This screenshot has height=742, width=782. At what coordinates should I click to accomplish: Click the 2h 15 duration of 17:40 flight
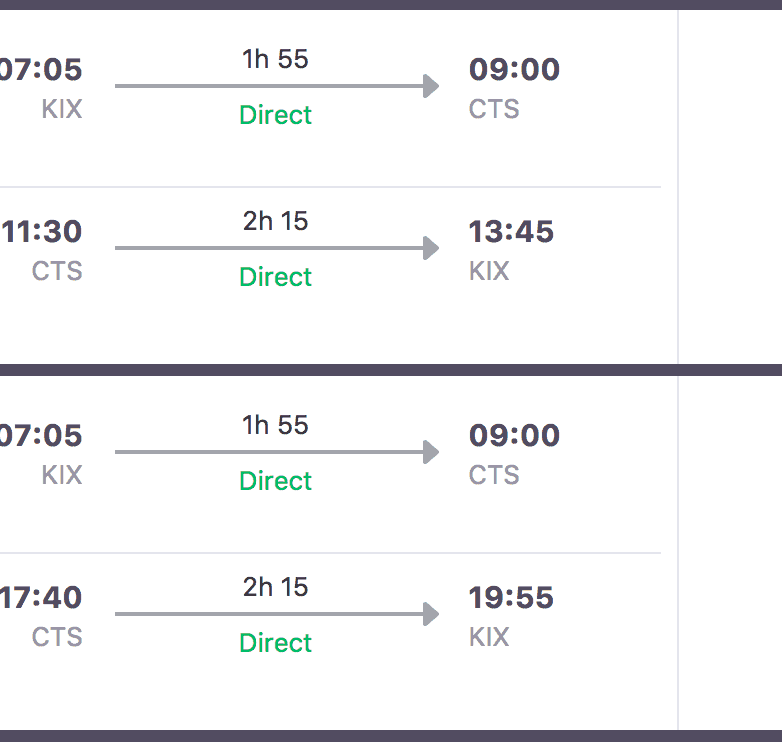pyautogui.click(x=275, y=587)
